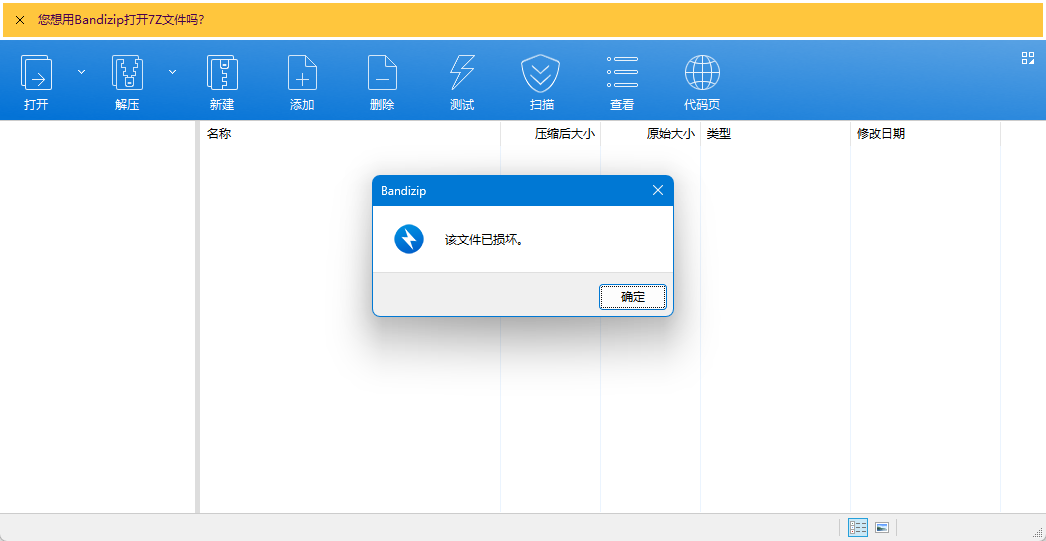Click the 该文件已损坏 message text
The image size is (1046, 541).
pyautogui.click(x=484, y=239)
